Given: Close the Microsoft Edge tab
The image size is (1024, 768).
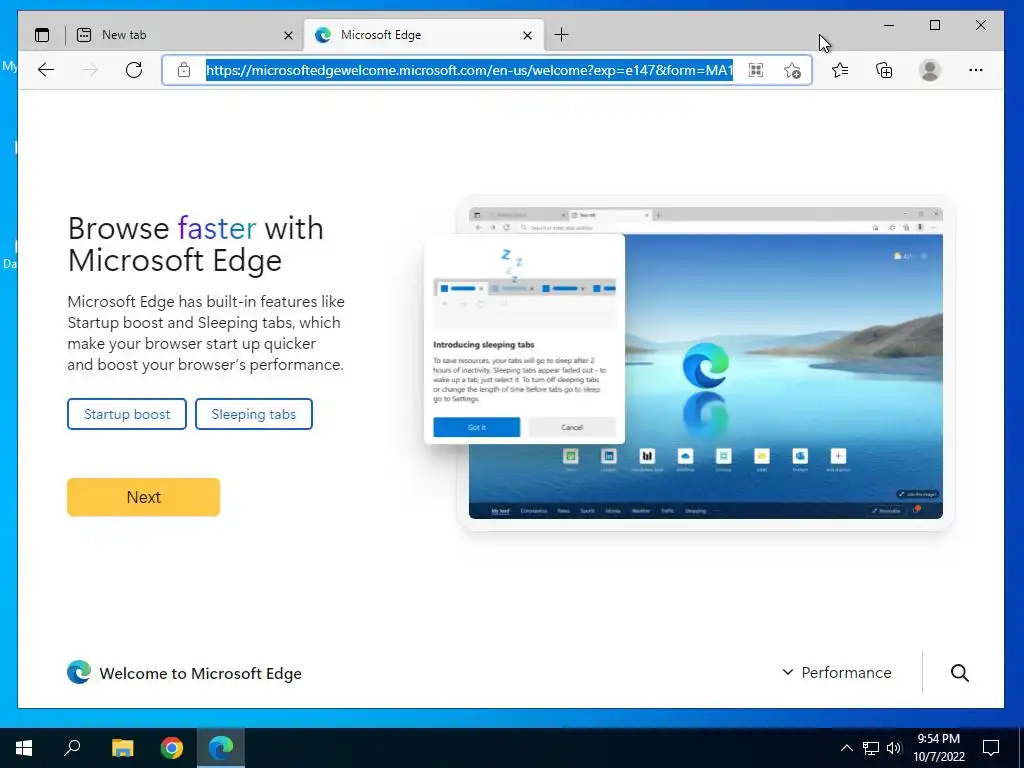Looking at the screenshot, I should [527, 35].
